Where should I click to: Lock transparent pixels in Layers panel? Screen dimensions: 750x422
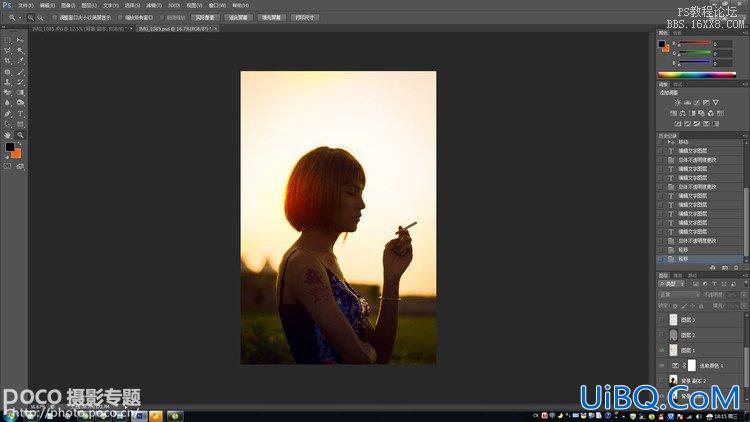click(675, 306)
